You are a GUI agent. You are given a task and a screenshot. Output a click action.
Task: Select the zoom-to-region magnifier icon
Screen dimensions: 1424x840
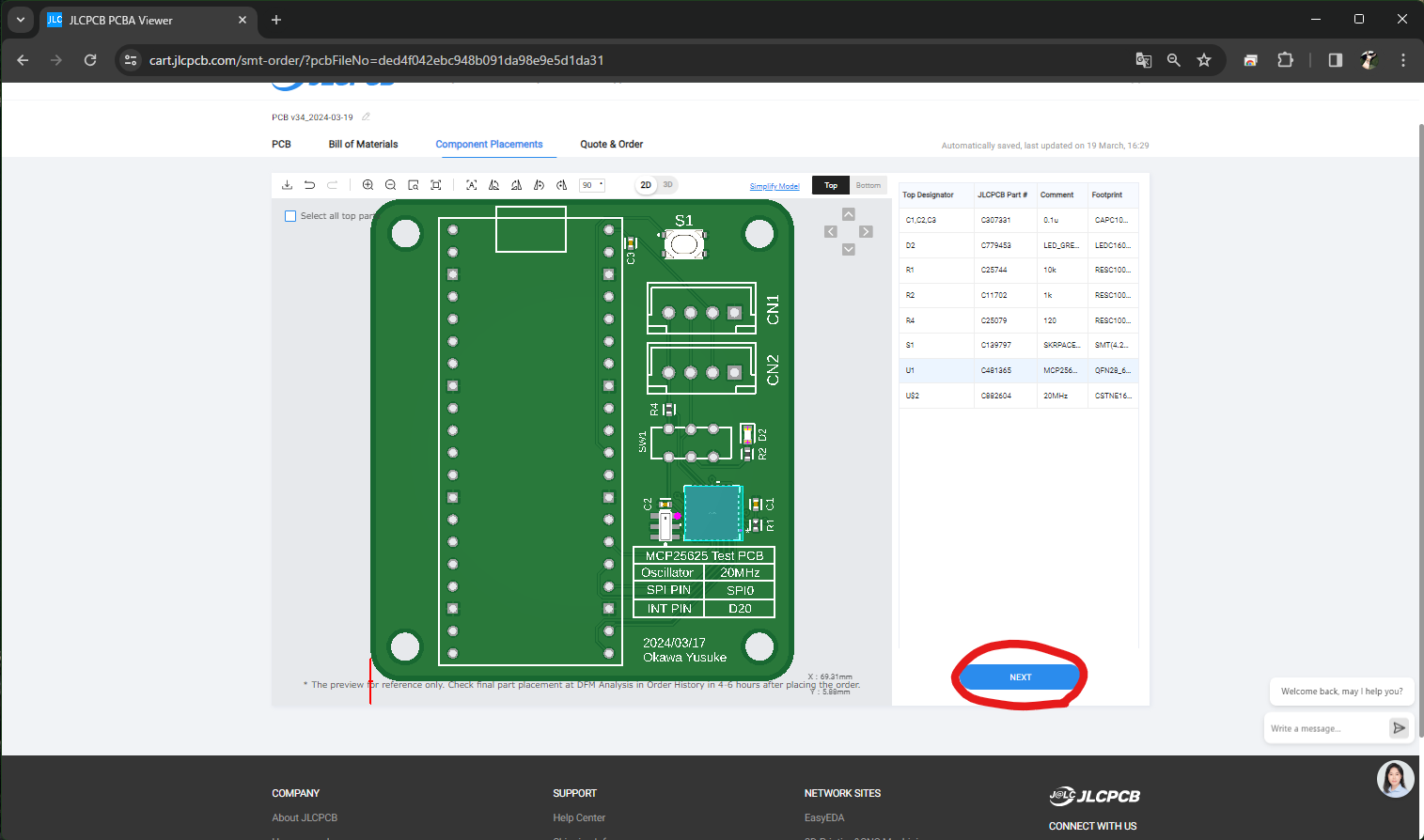pos(413,184)
